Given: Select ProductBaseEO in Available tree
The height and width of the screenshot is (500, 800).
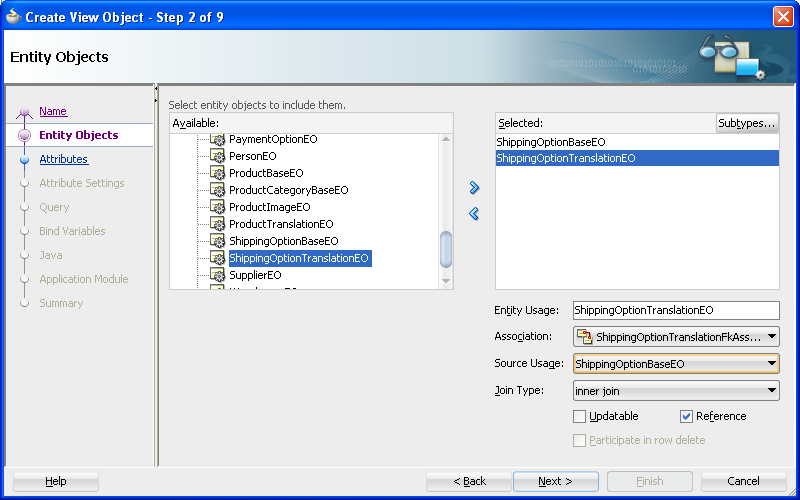Looking at the screenshot, I should point(266,173).
